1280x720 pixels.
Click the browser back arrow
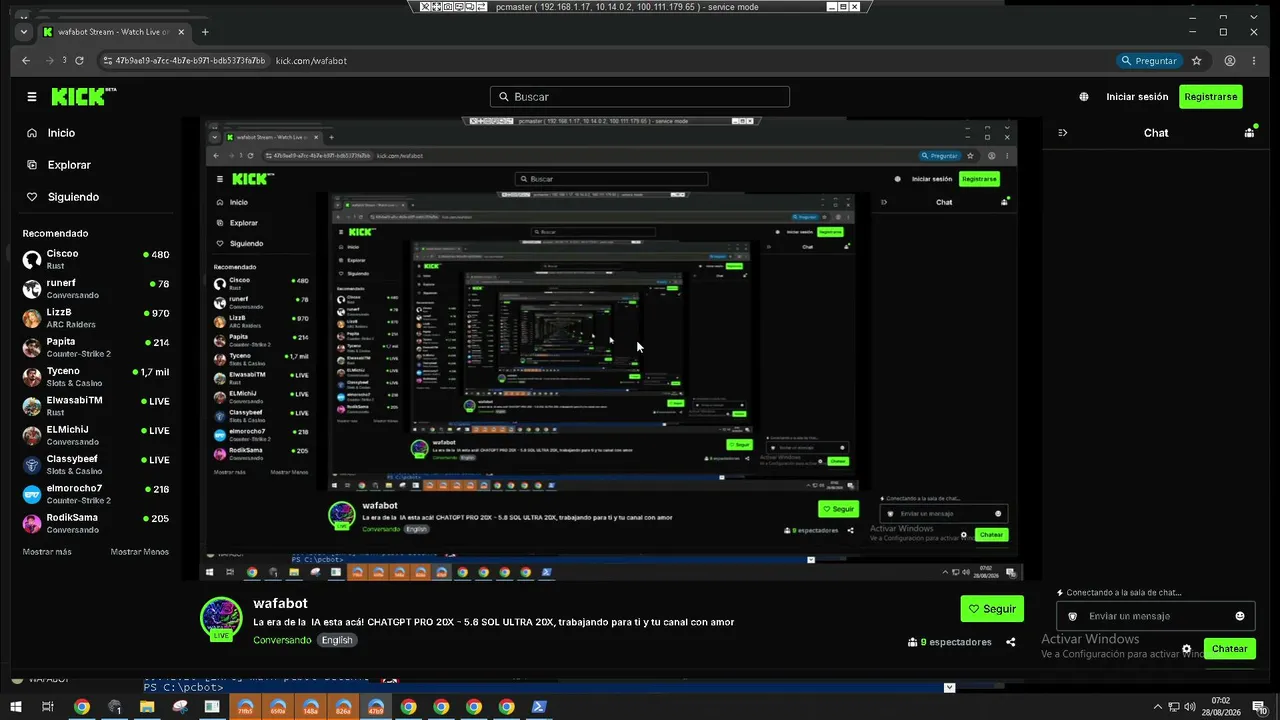pos(26,61)
